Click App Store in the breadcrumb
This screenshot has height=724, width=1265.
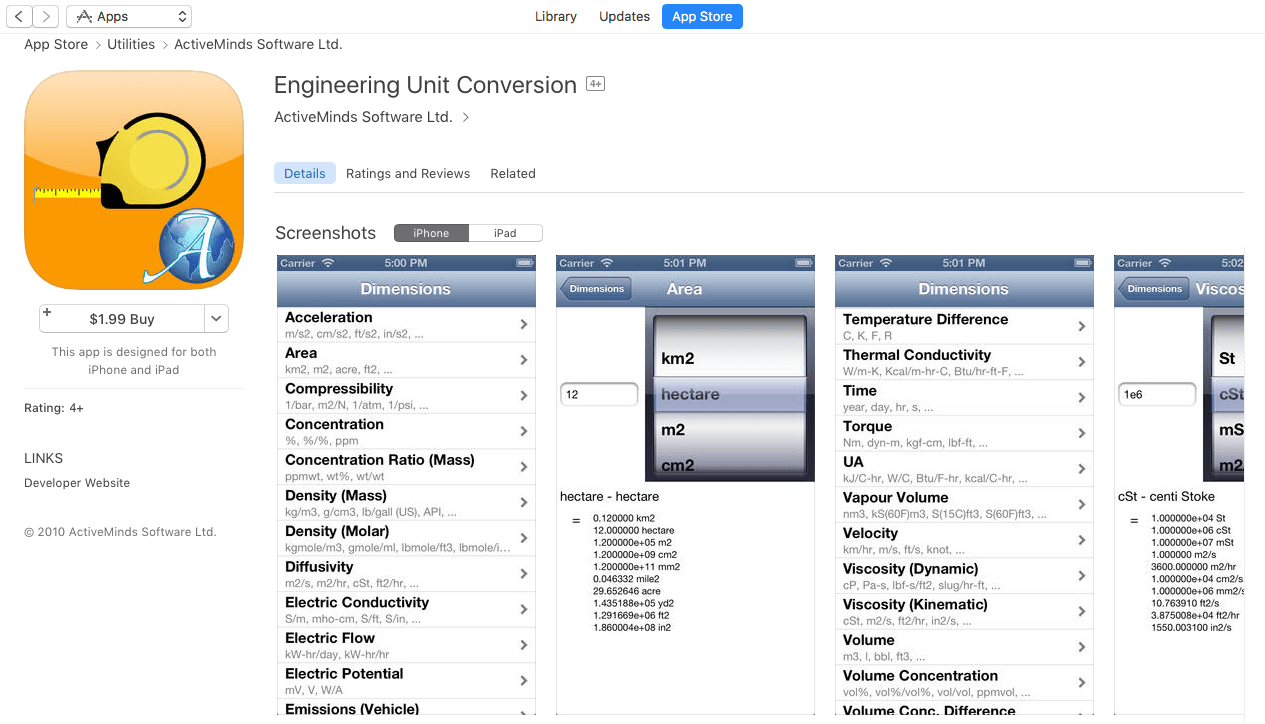tap(56, 44)
